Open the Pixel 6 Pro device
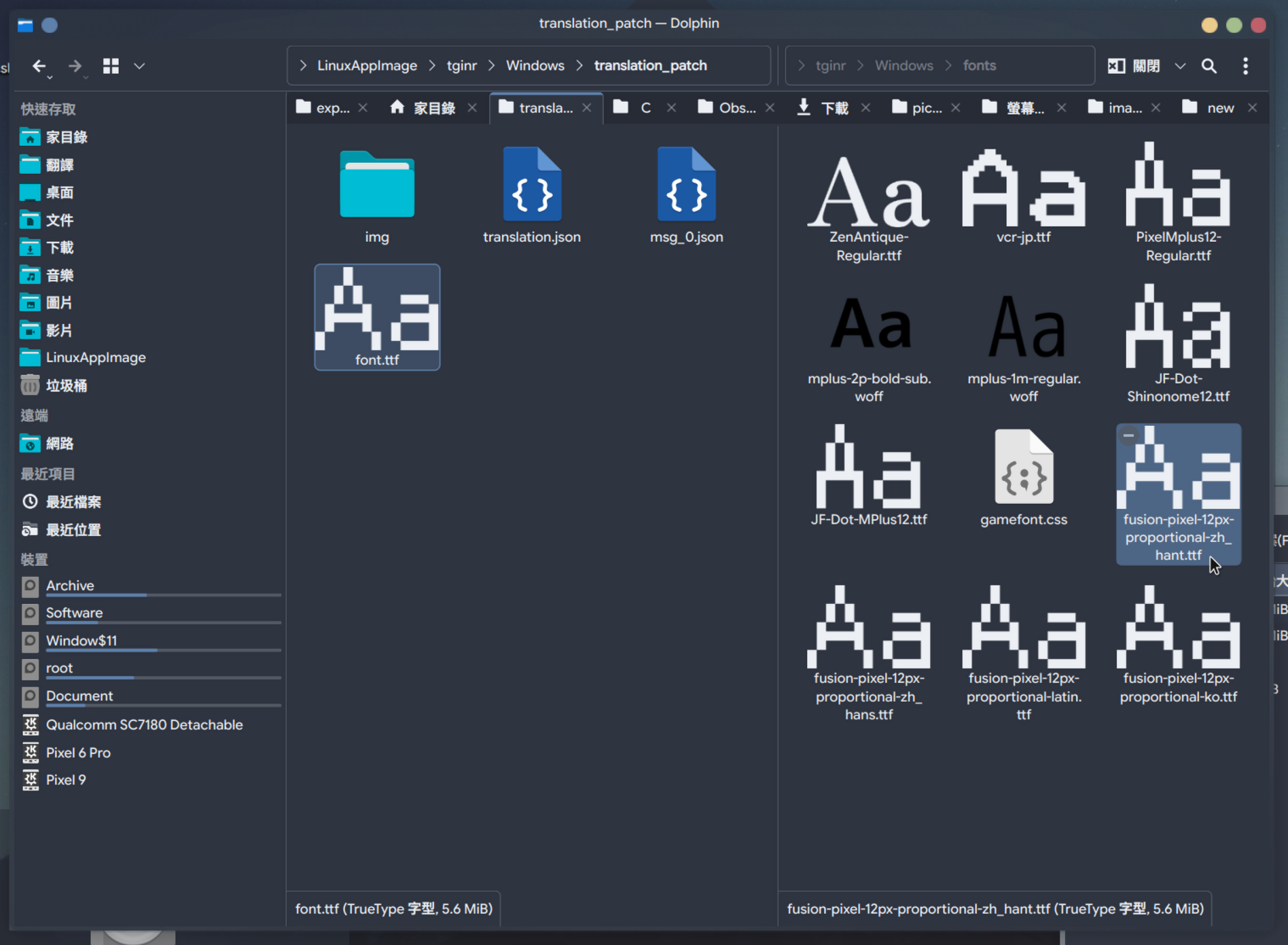Image resolution: width=1288 pixels, height=945 pixels. tap(78, 752)
